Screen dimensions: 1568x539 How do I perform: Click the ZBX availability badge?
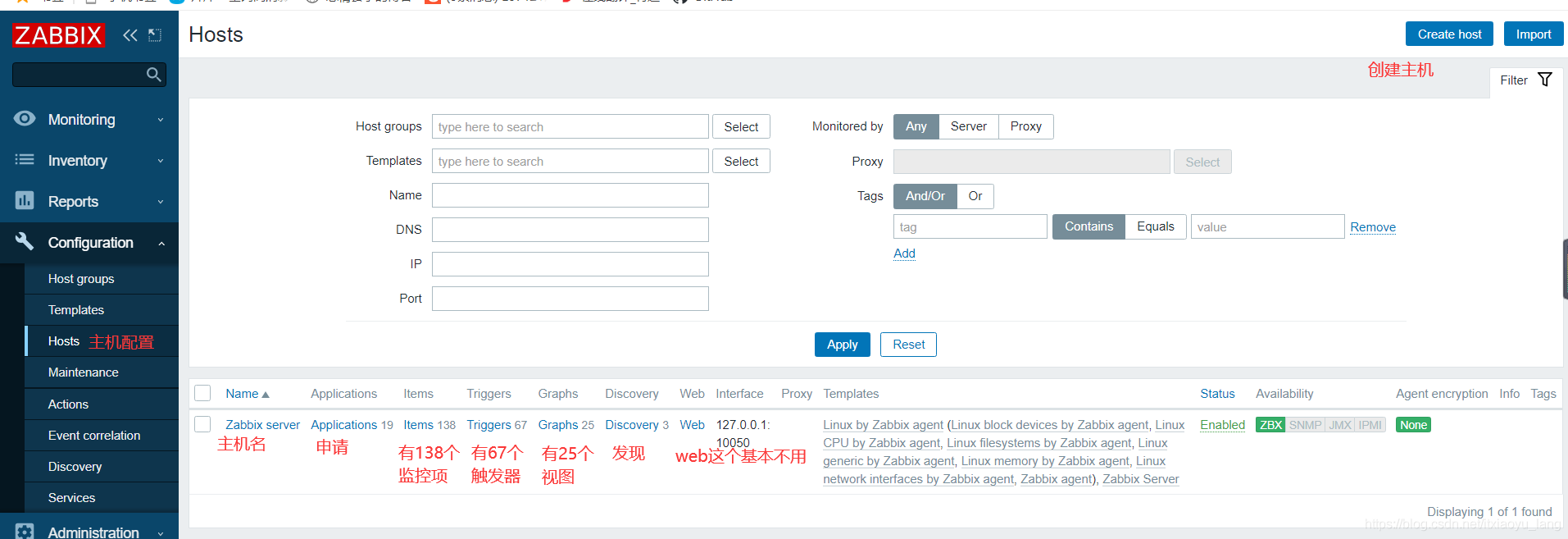click(x=1270, y=425)
